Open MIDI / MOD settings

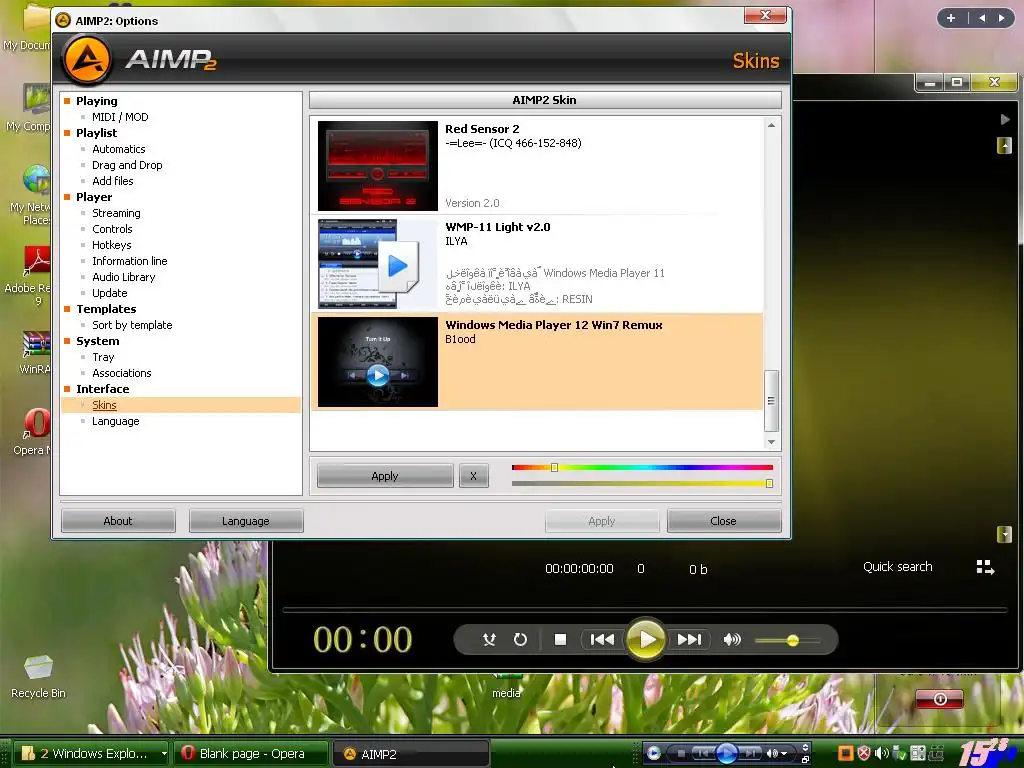[120, 117]
